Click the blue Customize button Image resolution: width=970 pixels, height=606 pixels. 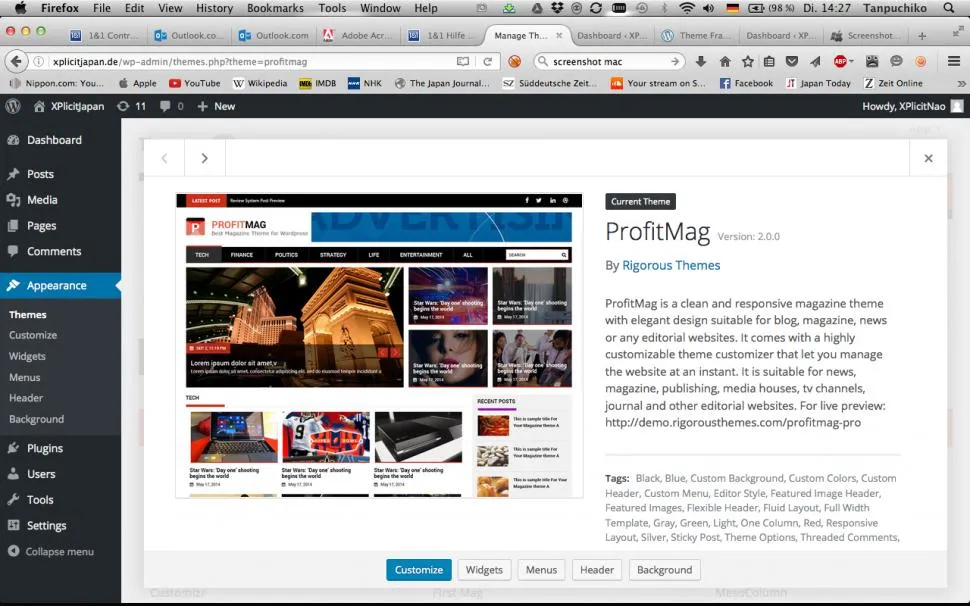419,570
